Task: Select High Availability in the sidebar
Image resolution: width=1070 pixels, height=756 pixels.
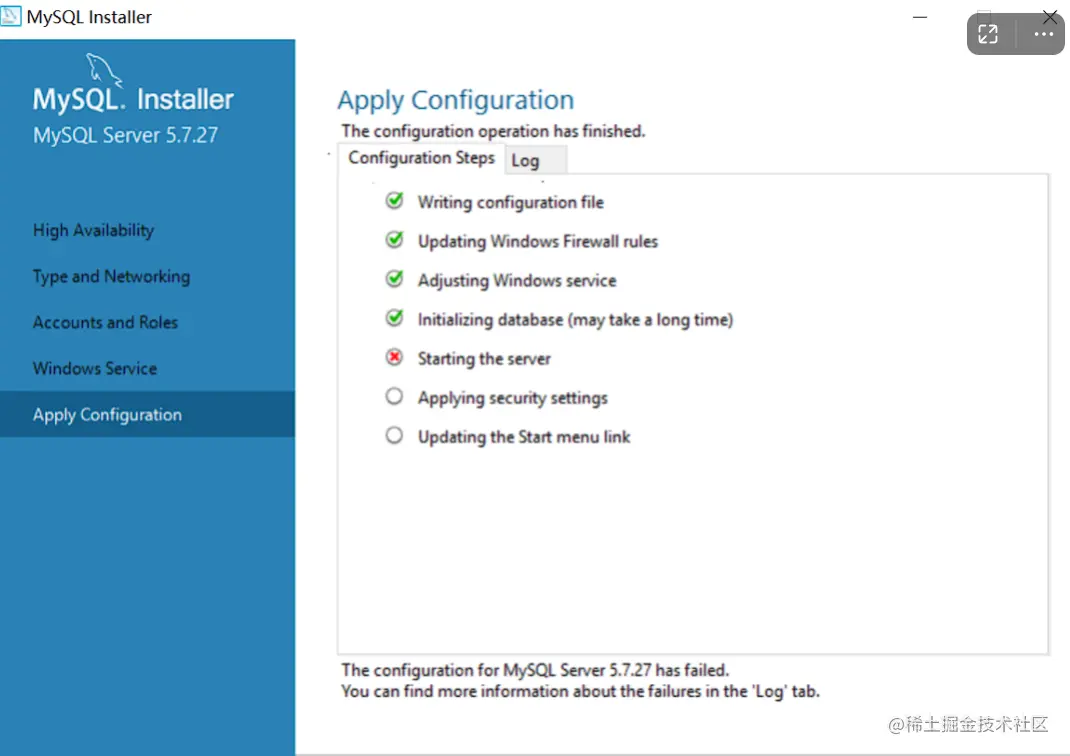Action: 93,231
